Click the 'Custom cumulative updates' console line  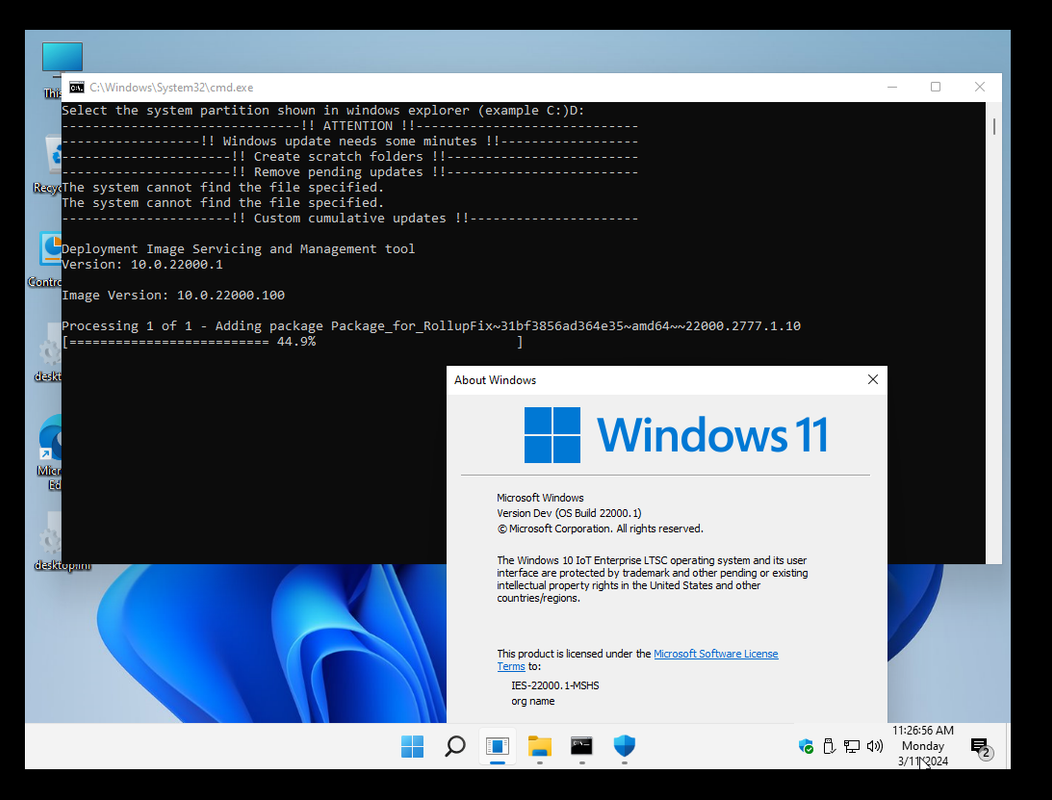tap(350, 218)
